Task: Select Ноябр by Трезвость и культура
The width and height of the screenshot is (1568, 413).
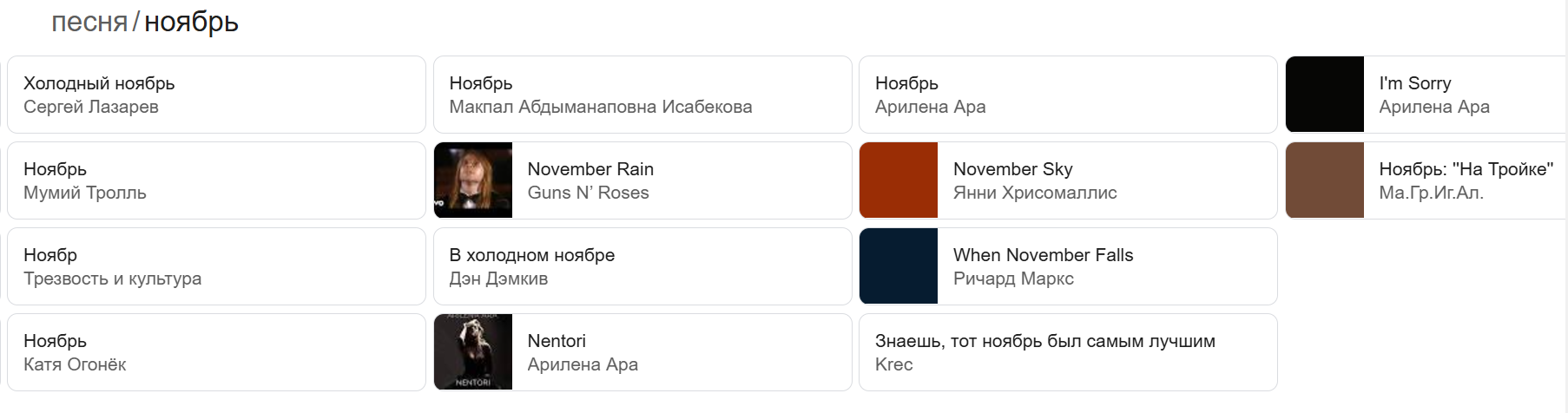Action: (216, 266)
